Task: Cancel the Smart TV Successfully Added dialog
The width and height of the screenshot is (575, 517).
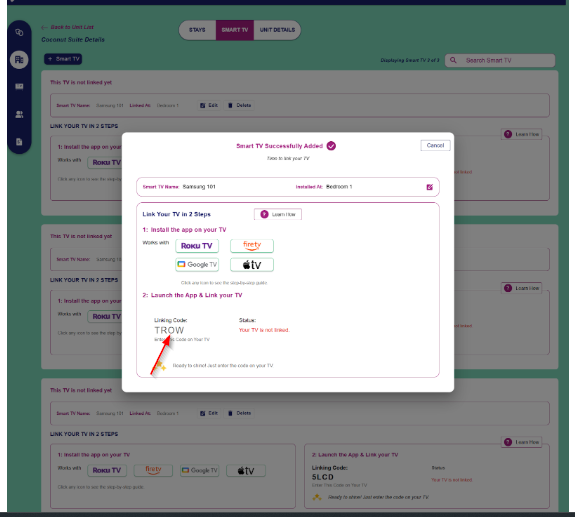Action: pos(435,146)
